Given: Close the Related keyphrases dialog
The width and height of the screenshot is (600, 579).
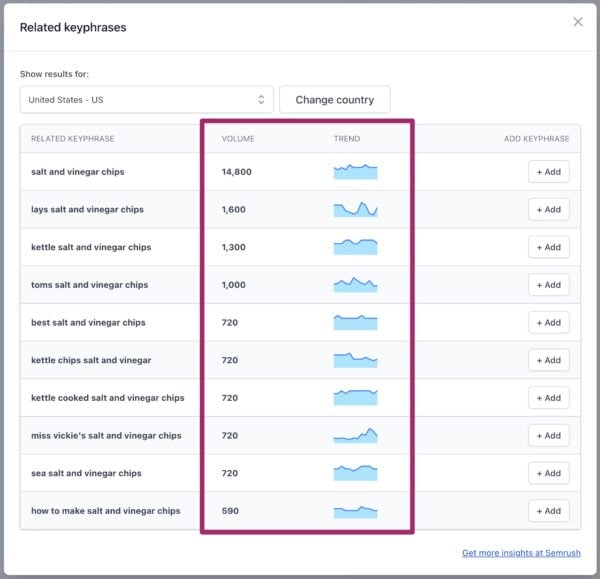Looking at the screenshot, I should pos(577,22).
